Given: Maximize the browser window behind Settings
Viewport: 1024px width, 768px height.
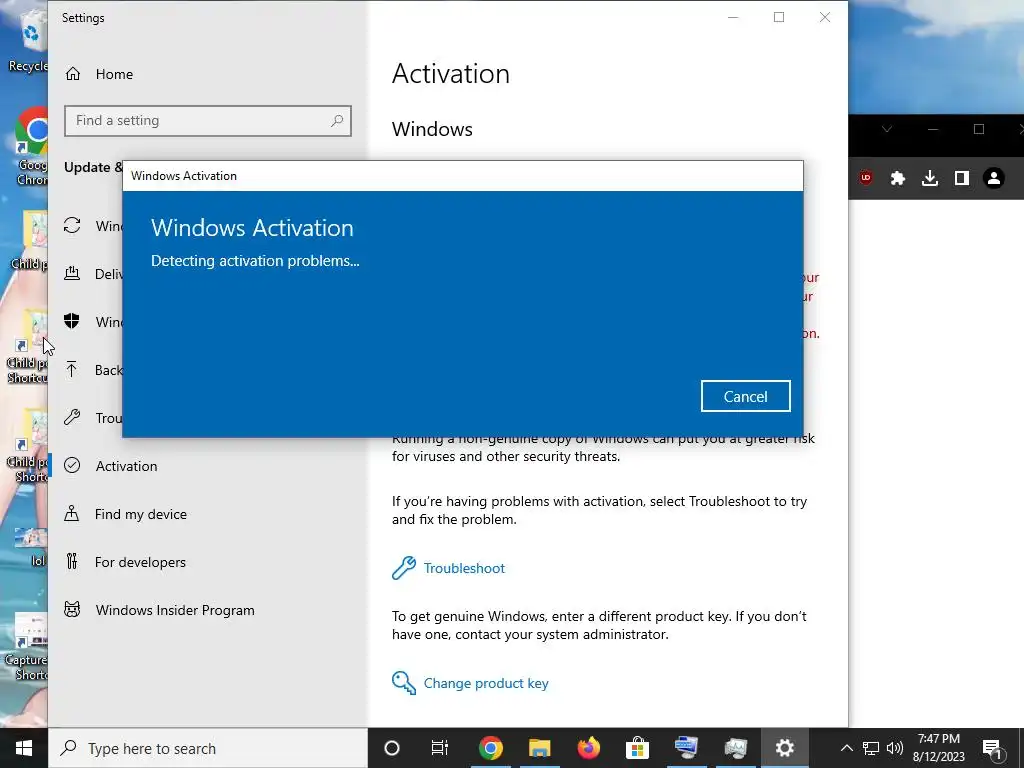Looking at the screenshot, I should [979, 129].
